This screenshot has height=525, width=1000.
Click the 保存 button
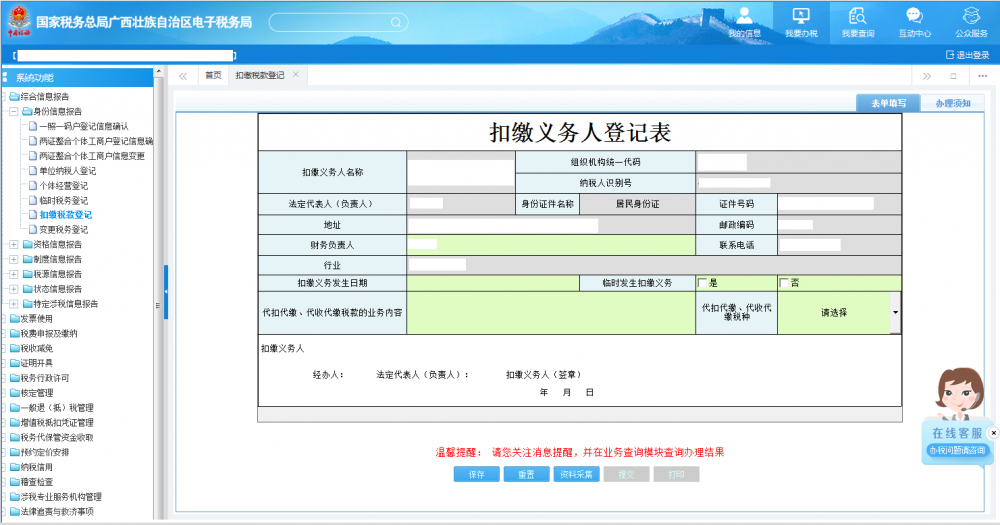(x=476, y=475)
